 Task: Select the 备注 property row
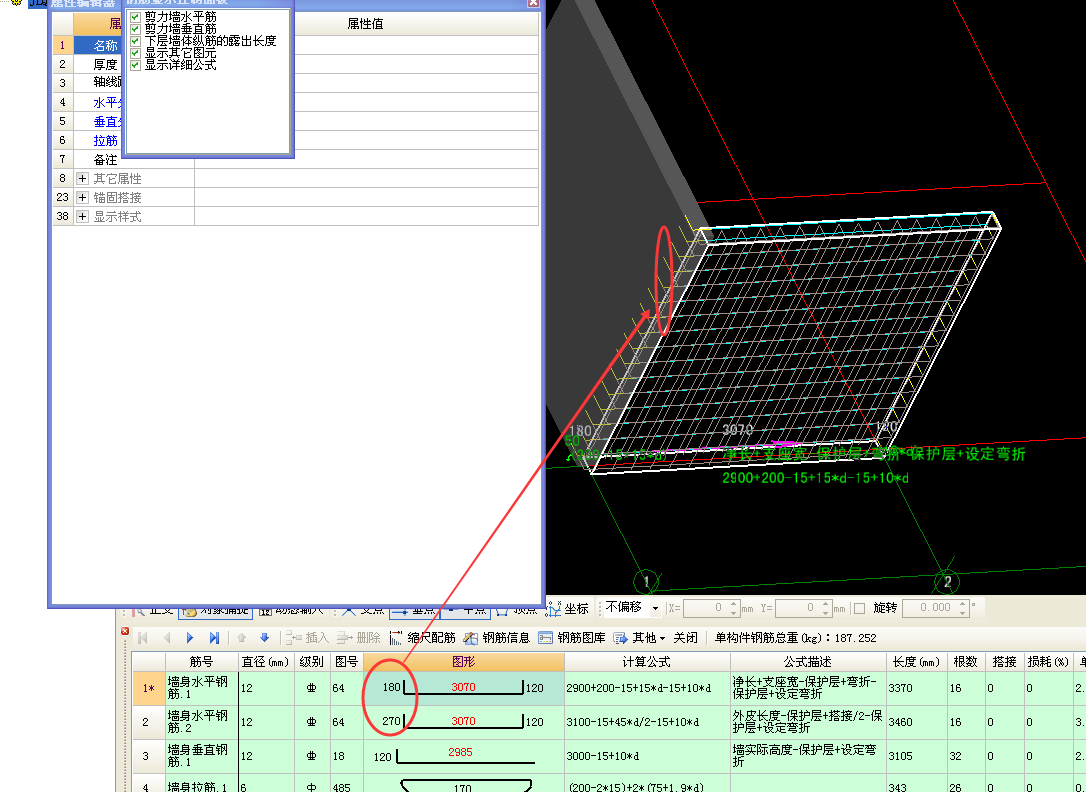(x=296, y=159)
